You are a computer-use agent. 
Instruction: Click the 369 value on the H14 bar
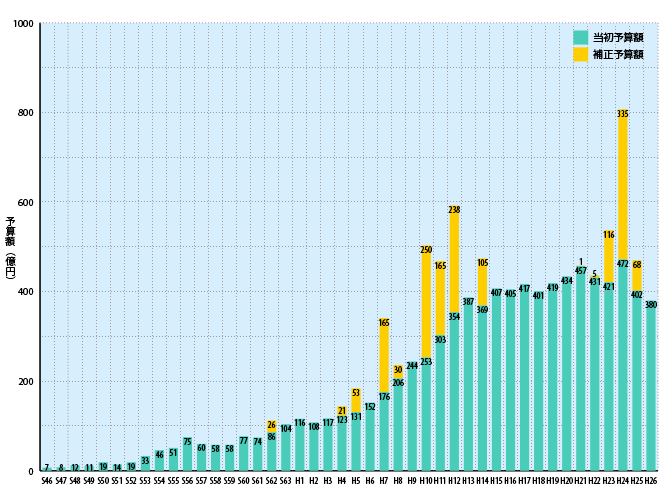482,309
